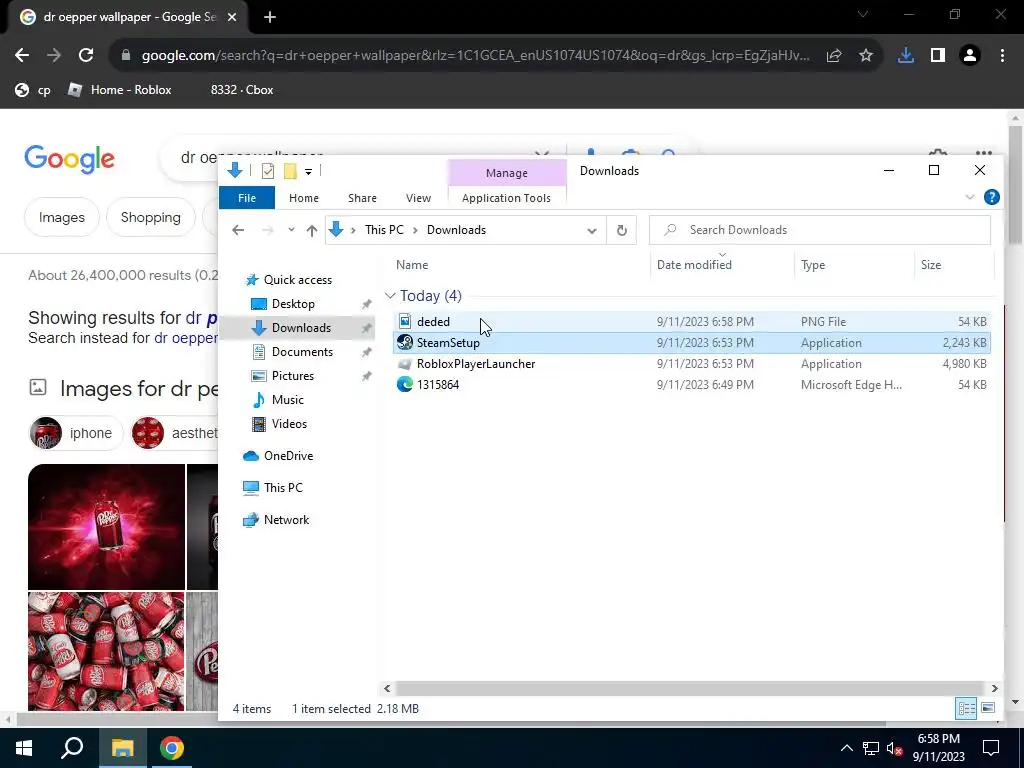
Task: Select the Images filter chip on Google
Action: pyautogui.click(x=61, y=217)
